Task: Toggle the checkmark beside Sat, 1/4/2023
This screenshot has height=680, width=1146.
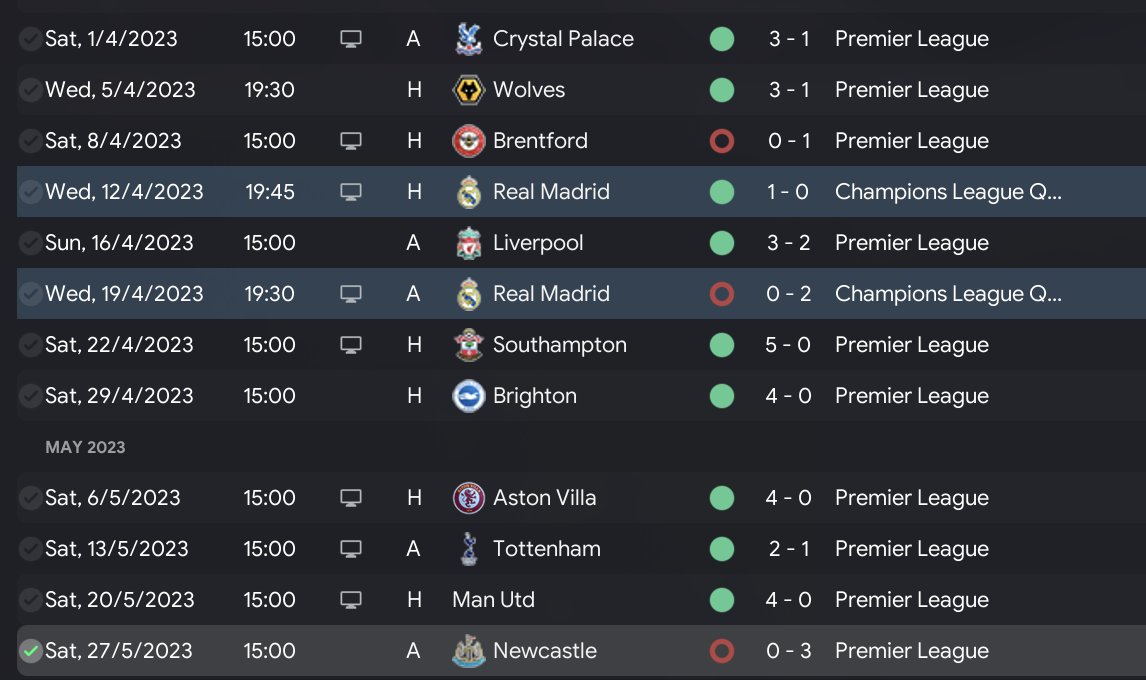Action: point(31,39)
